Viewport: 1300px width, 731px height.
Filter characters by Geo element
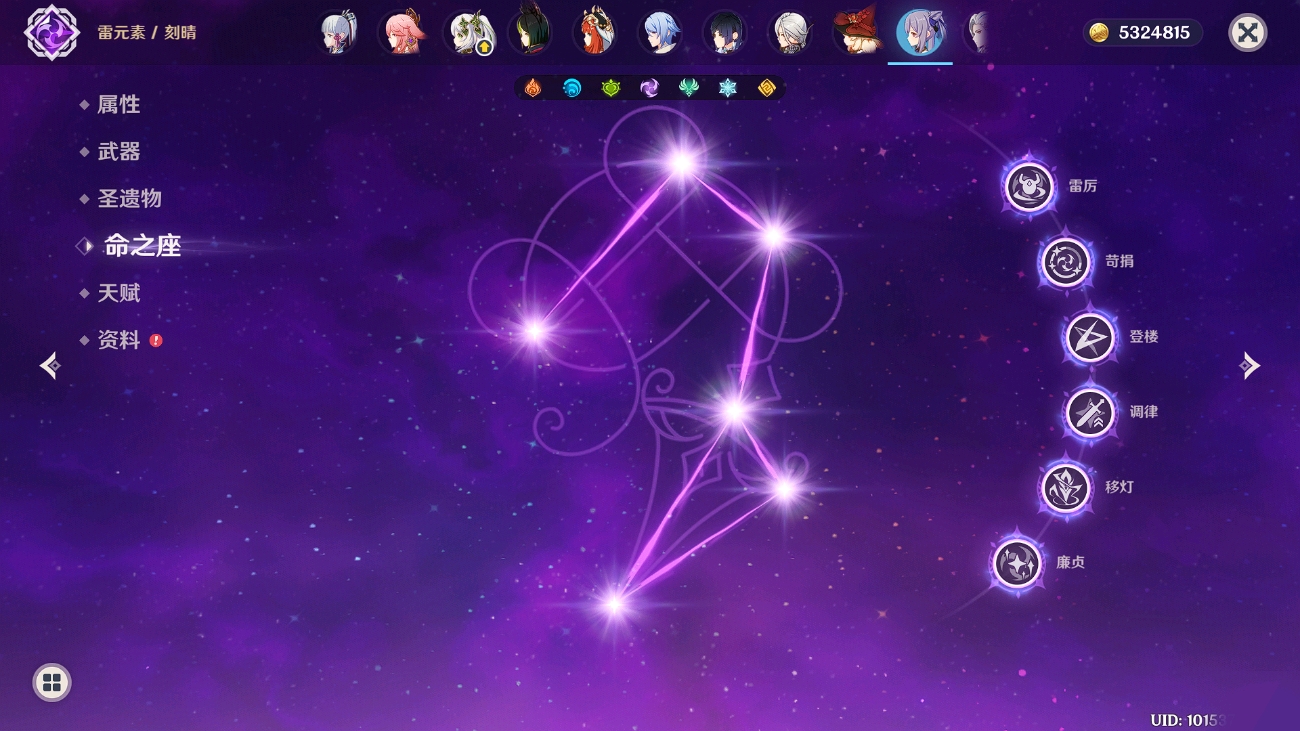pos(767,88)
